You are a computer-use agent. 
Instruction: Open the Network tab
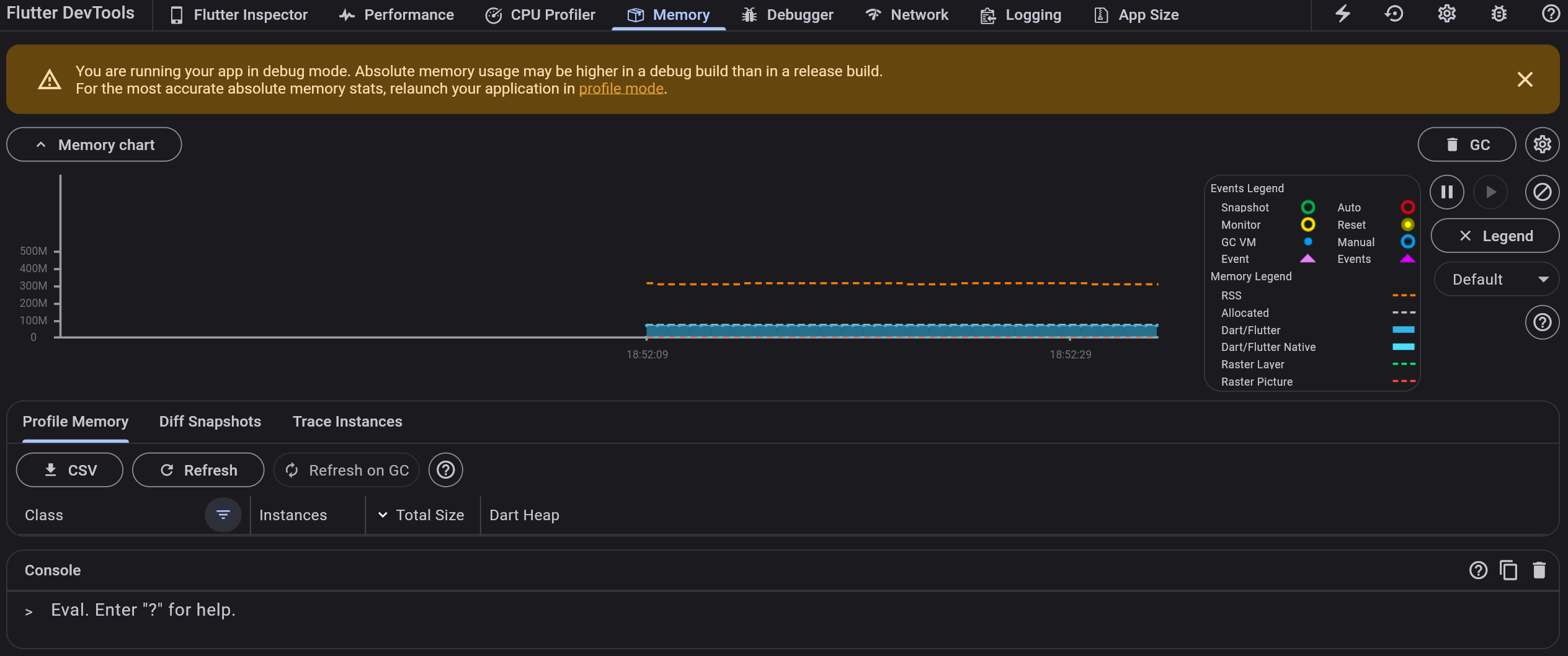pyautogui.click(x=907, y=15)
